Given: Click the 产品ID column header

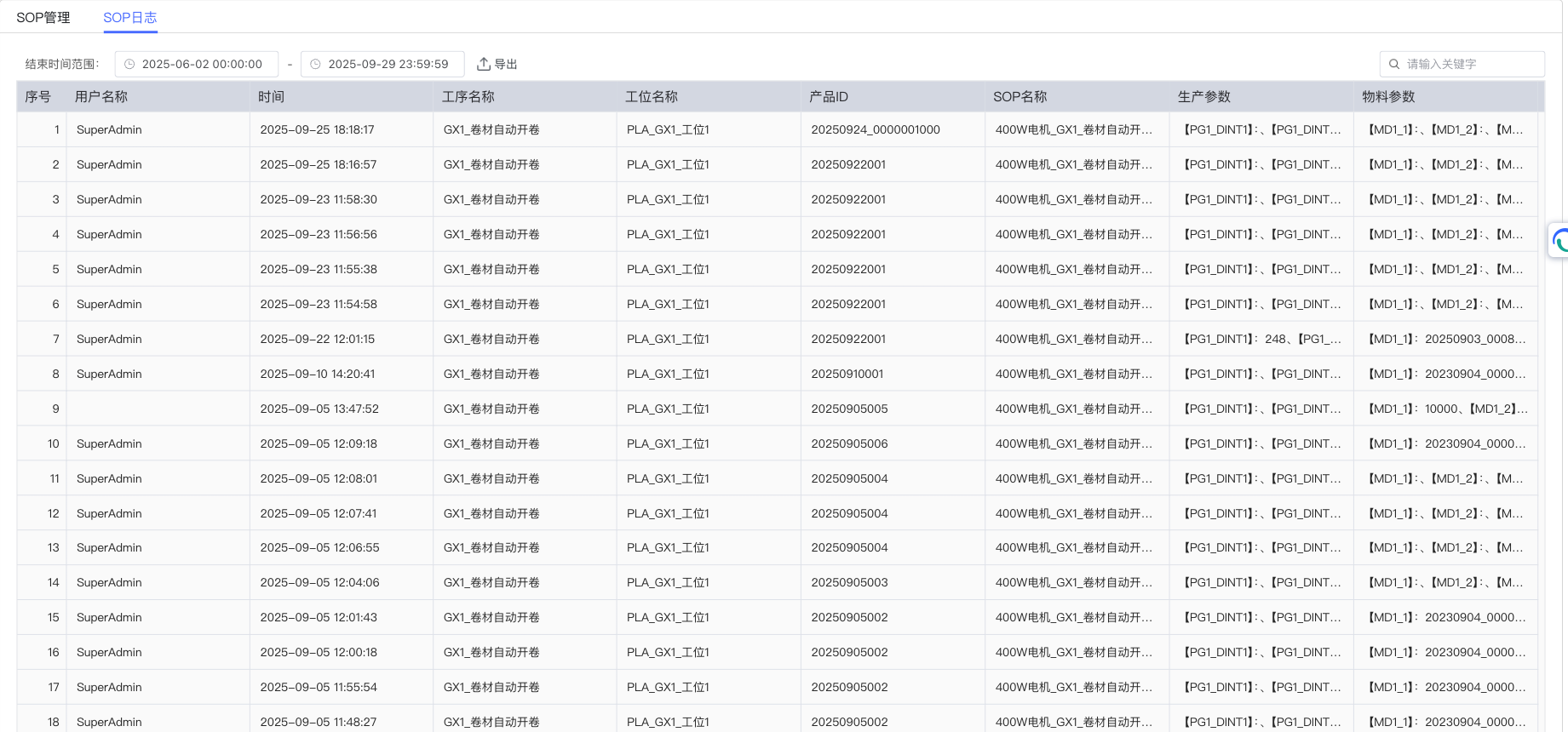Looking at the screenshot, I should 829,97.
